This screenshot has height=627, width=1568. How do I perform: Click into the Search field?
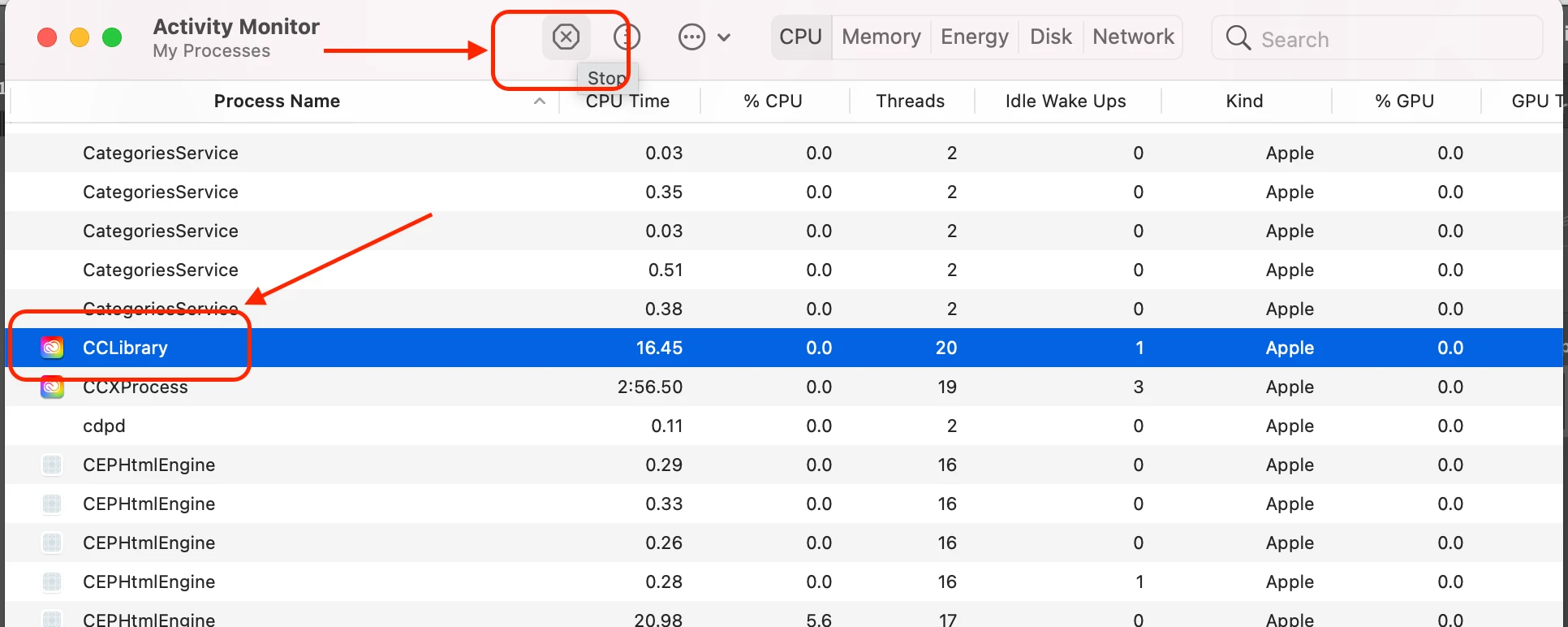click(1376, 38)
